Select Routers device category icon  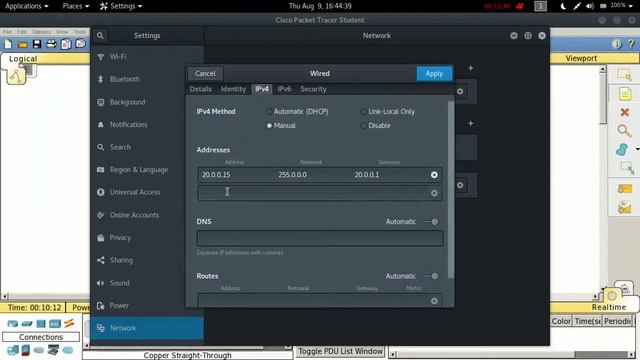tap(13, 324)
